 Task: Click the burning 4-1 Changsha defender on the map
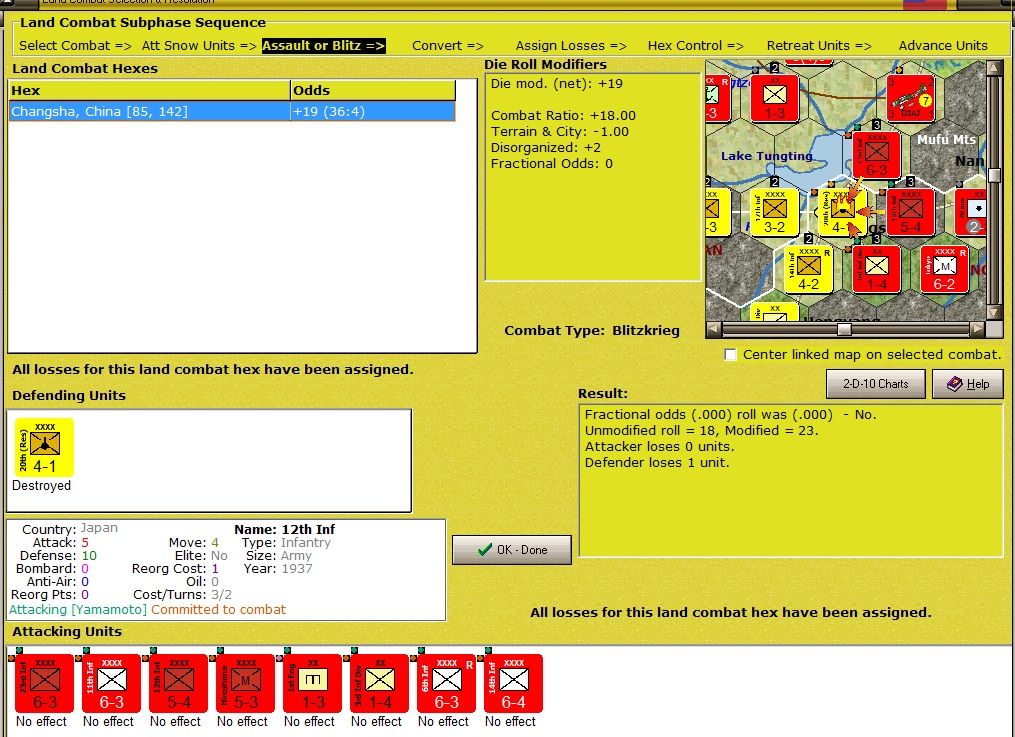842,212
